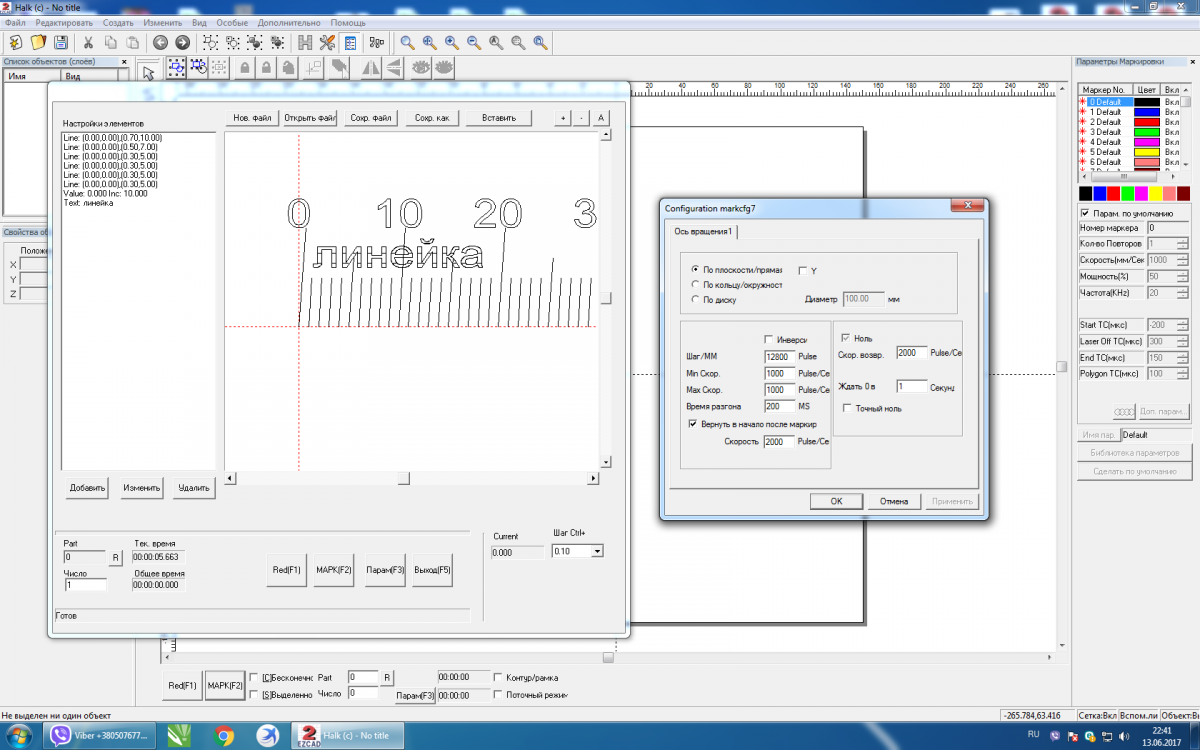The image size is (1200, 750).
Task: Click the Мощность(%) spinner arrows
Action: 1182,276
